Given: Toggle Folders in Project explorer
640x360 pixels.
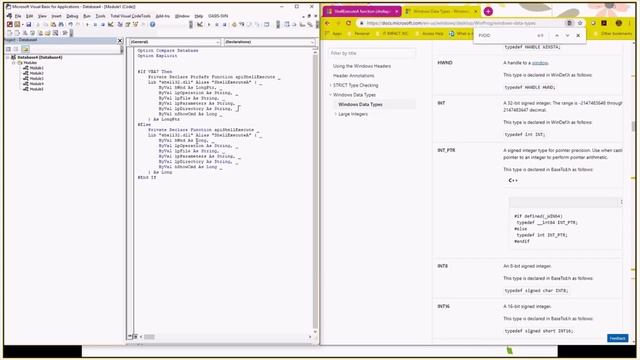Looking at the screenshot, I should pyautogui.click(x=25, y=49).
